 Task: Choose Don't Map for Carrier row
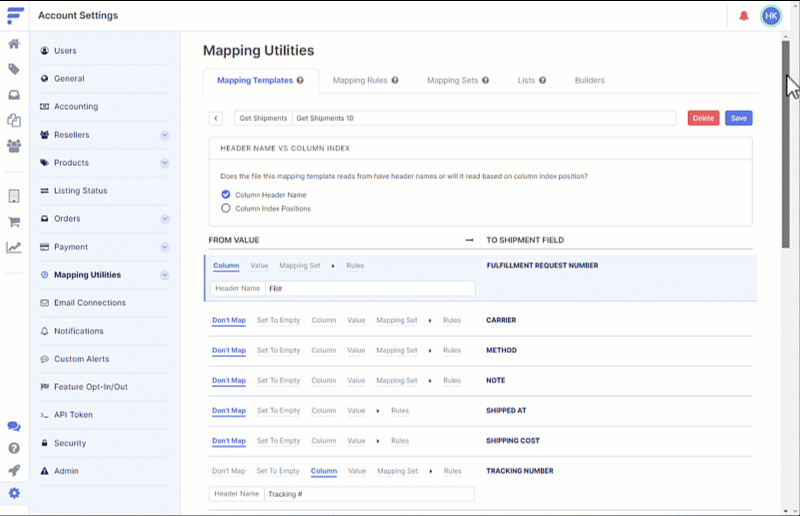pyautogui.click(x=229, y=320)
